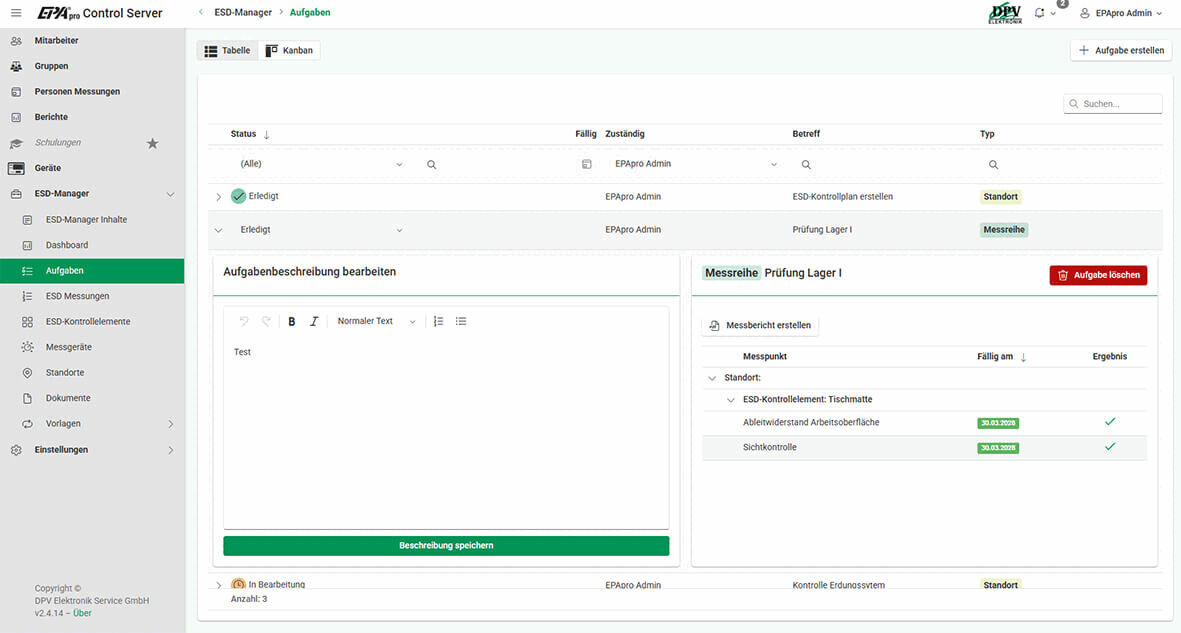Click Beschreibung speichern button
Screen dimensions: 1181x633
click(446, 546)
